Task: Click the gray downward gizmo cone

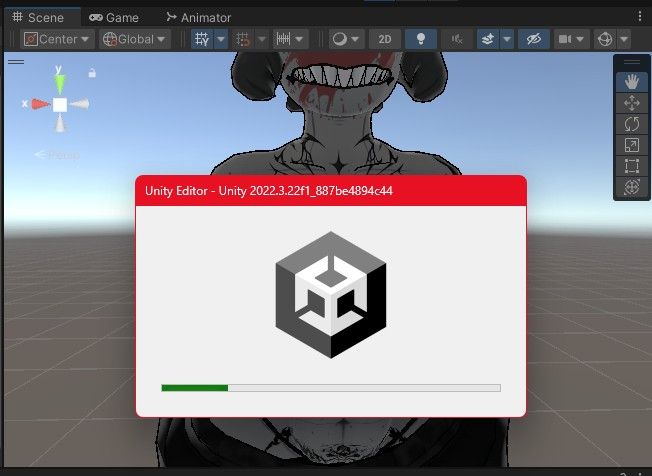Action: [60, 123]
